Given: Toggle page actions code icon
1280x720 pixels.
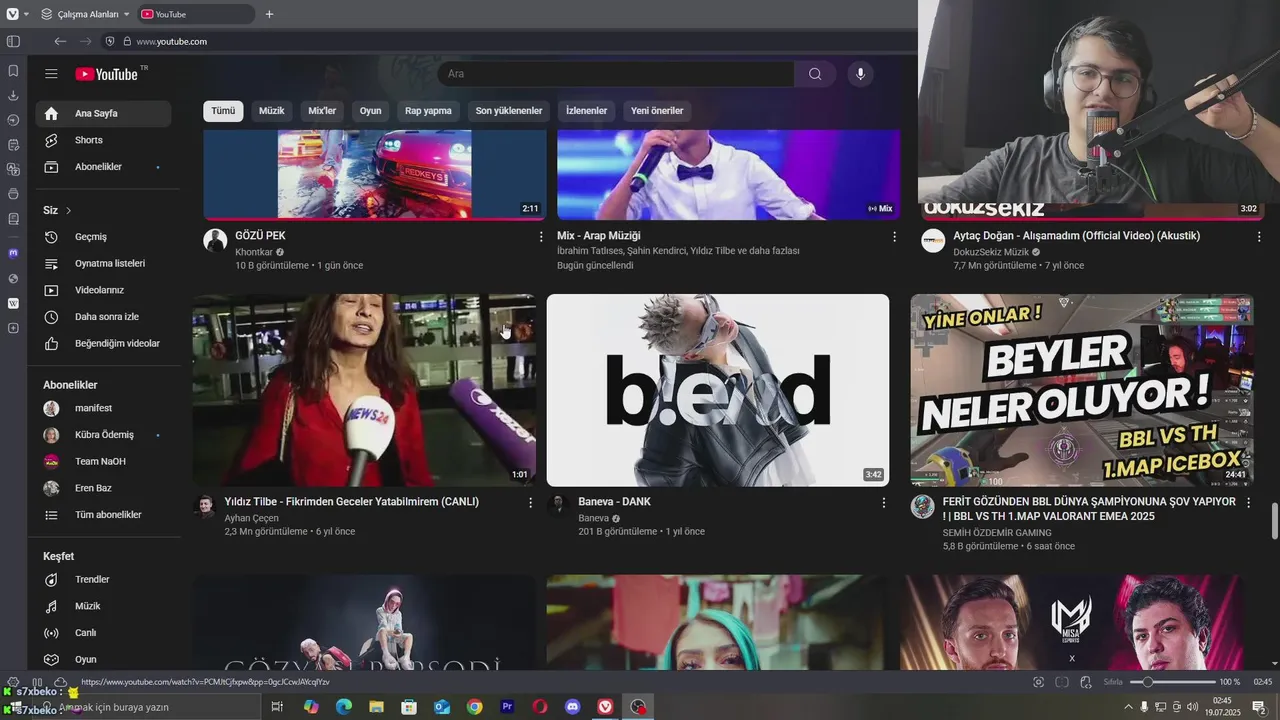Looking at the screenshot, I should click(x=1085, y=682).
